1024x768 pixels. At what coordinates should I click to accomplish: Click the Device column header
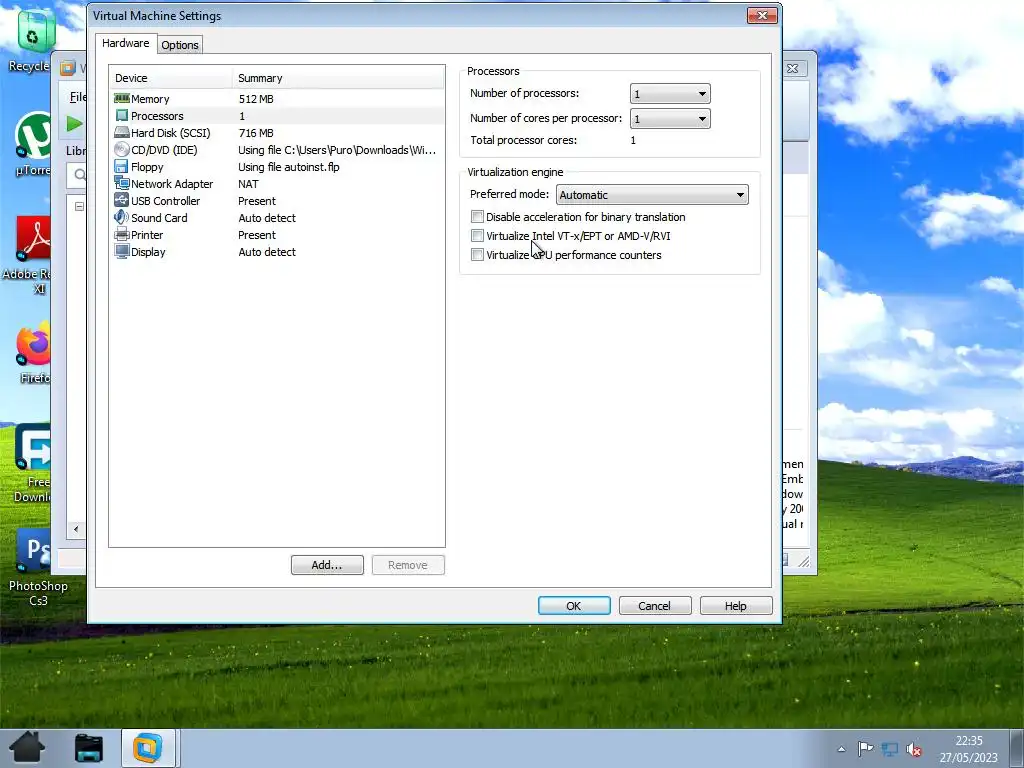pyautogui.click(x=170, y=78)
